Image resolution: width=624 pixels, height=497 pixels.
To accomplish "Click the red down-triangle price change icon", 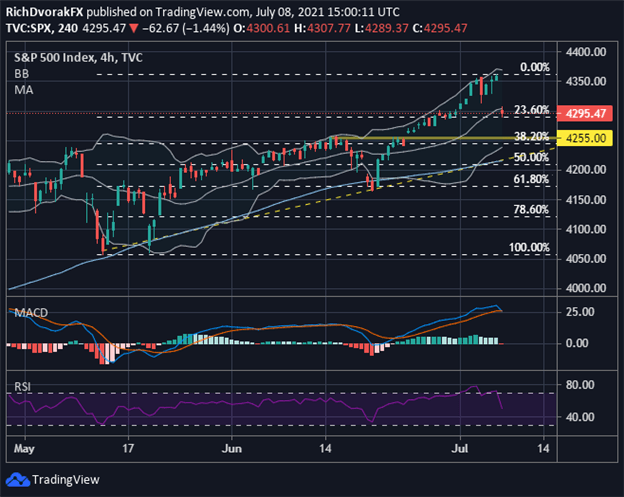I will [134, 28].
